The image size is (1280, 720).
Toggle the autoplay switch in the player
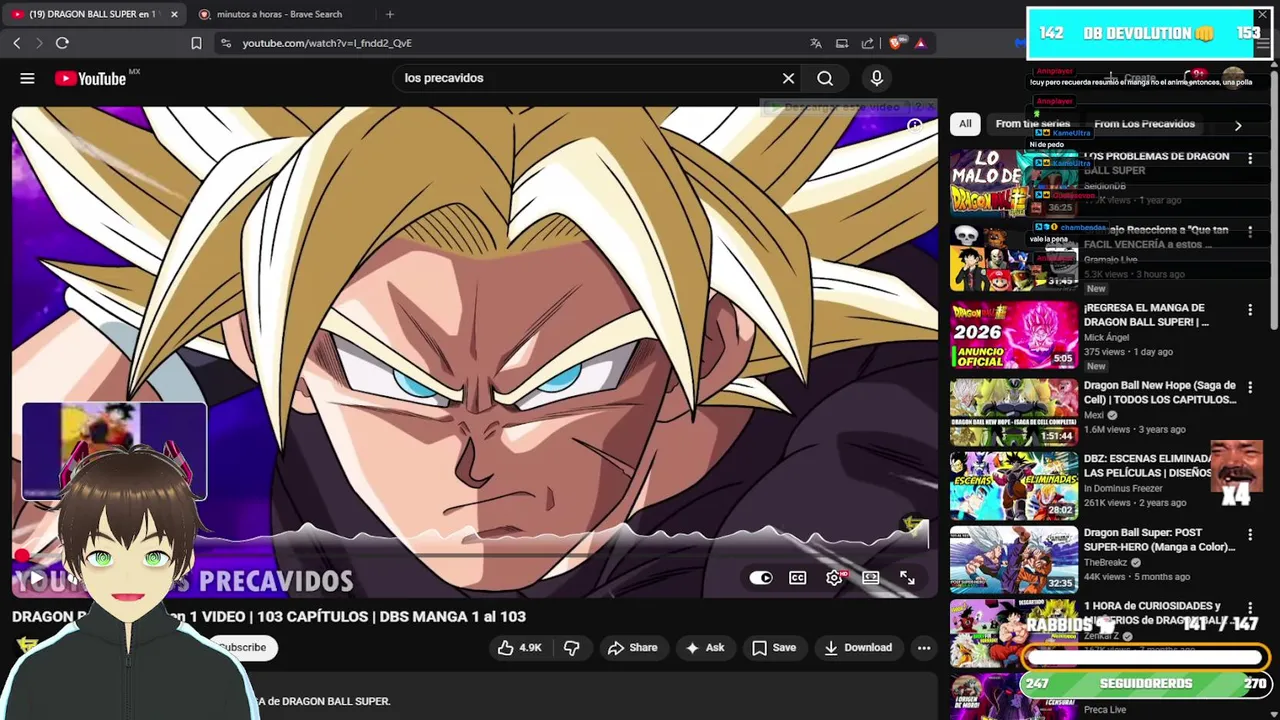(x=761, y=578)
